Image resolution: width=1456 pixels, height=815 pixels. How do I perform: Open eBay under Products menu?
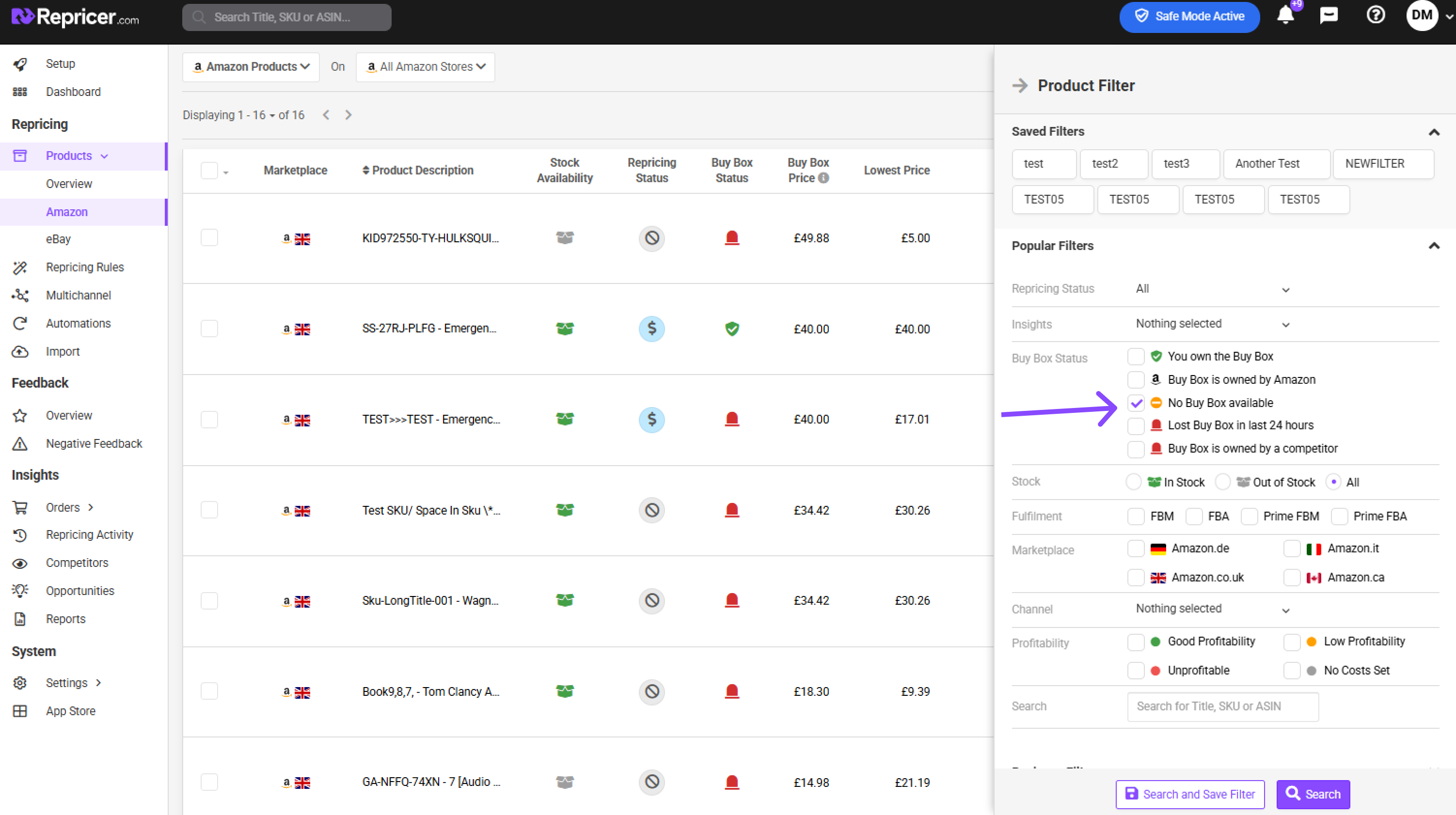[58, 239]
